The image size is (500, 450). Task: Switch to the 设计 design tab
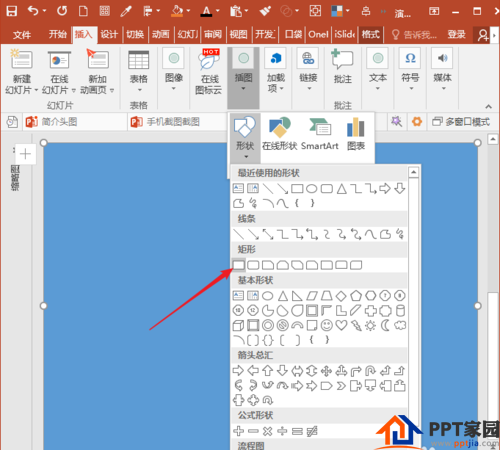coord(109,34)
